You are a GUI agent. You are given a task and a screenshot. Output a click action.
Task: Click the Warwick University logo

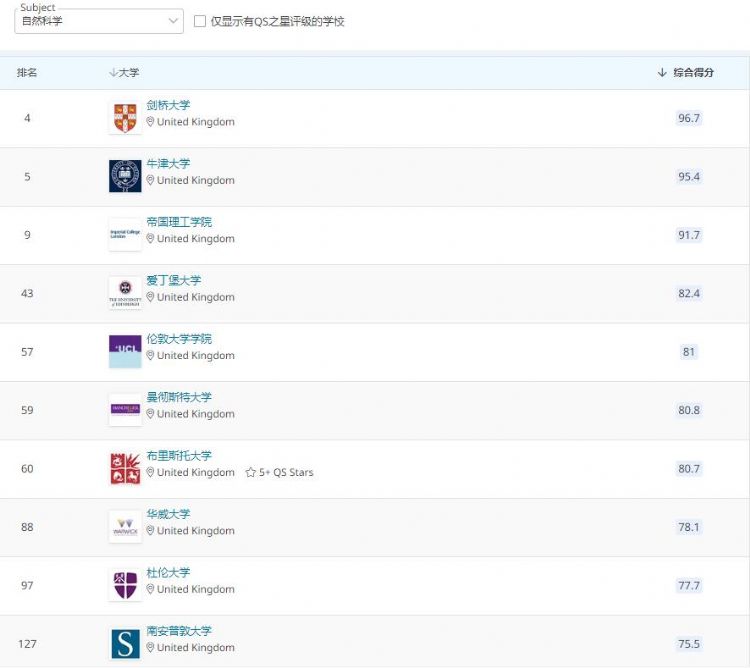(125, 527)
